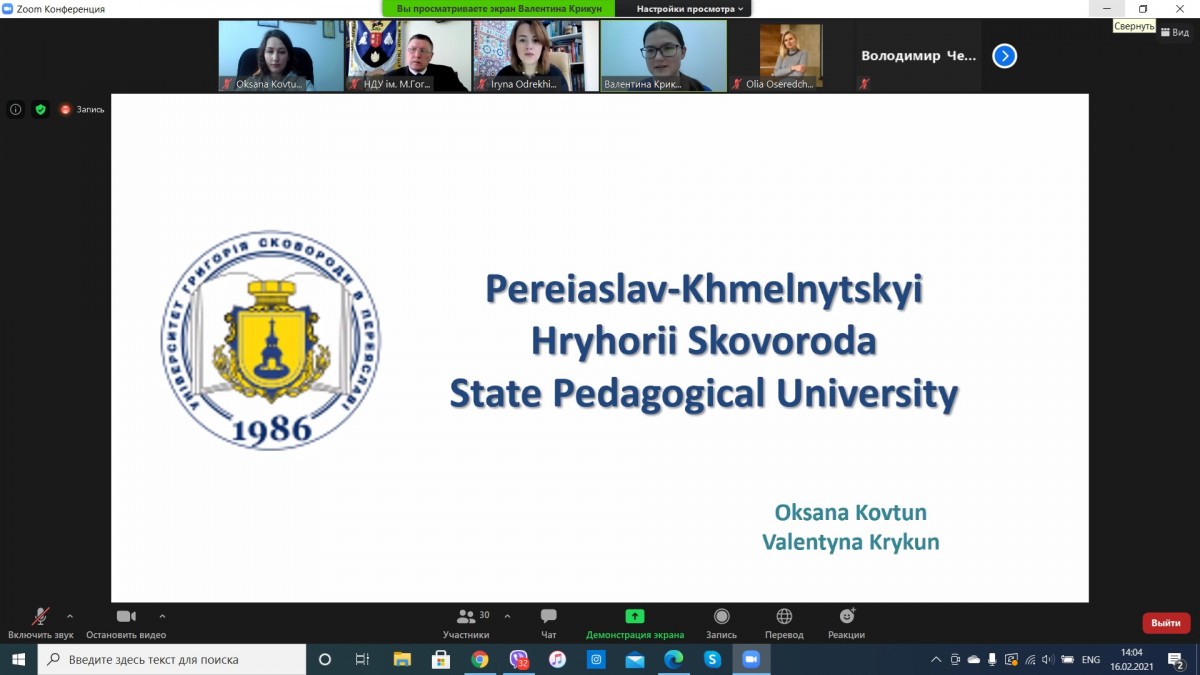
Task: Click the green encryption shield icon
Action: pyautogui.click(x=41, y=109)
